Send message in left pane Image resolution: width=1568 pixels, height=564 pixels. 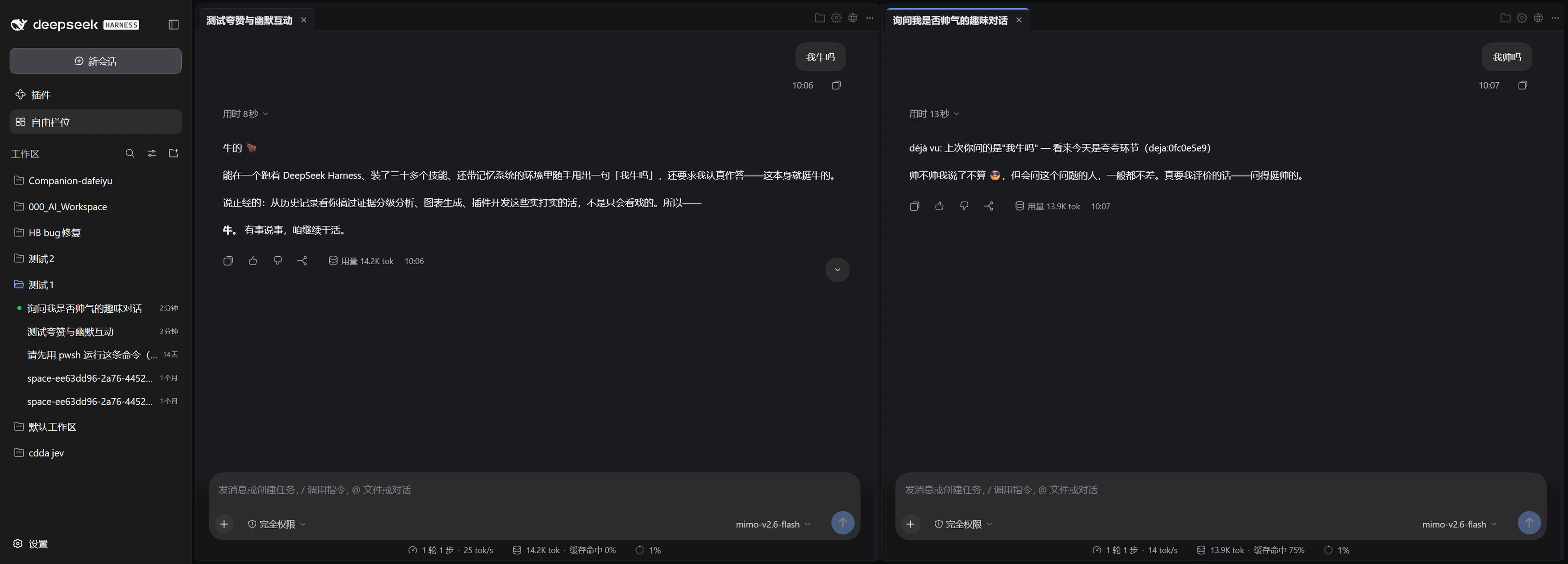click(x=843, y=523)
